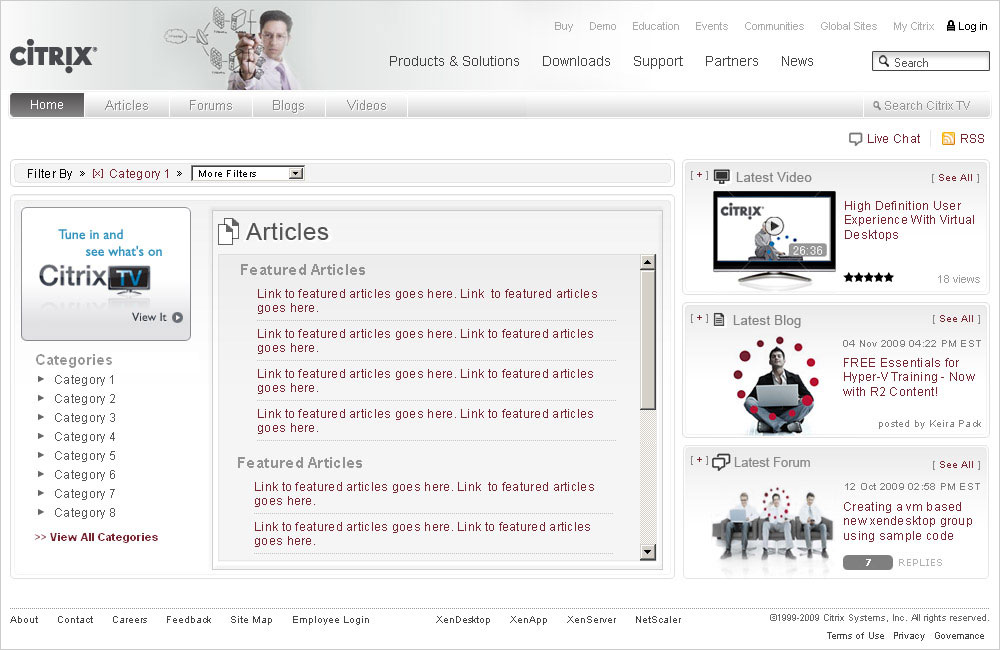Open the Blogs tab
This screenshot has width=1000, height=650.
[288, 105]
